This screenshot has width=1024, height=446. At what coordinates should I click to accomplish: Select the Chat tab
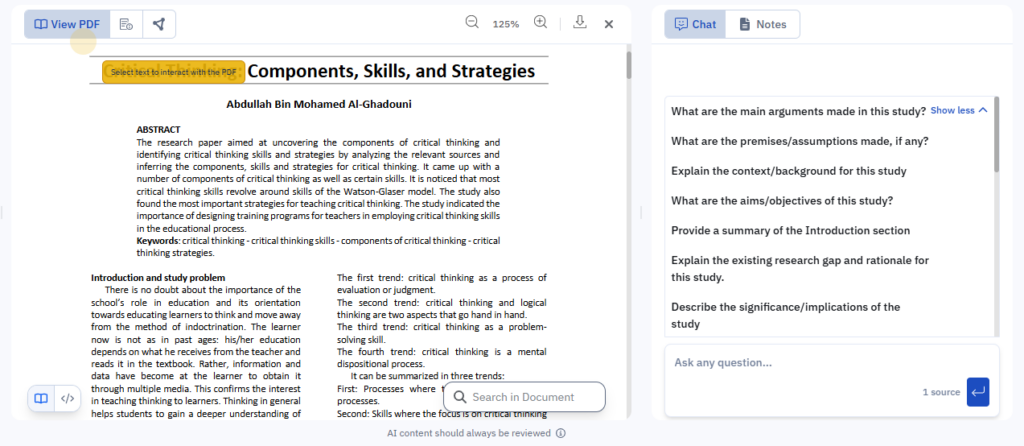coord(695,24)
